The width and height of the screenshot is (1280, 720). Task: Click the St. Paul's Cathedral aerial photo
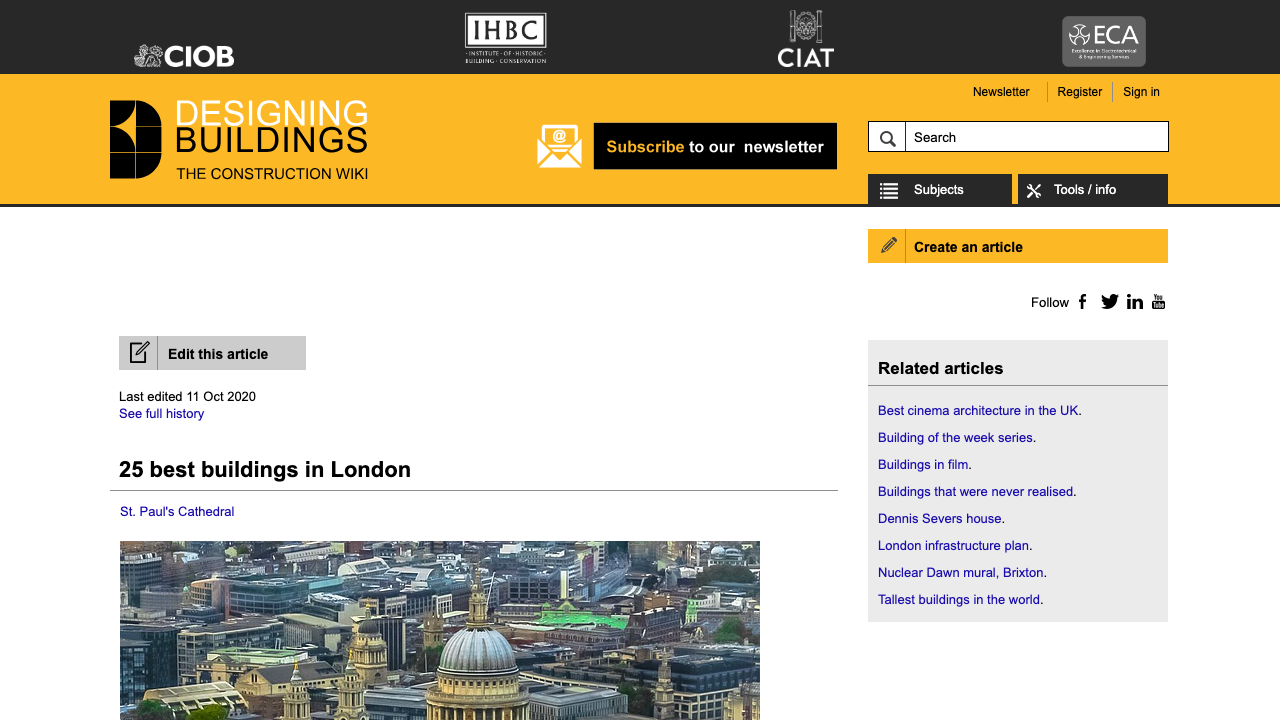click(440, 630)
